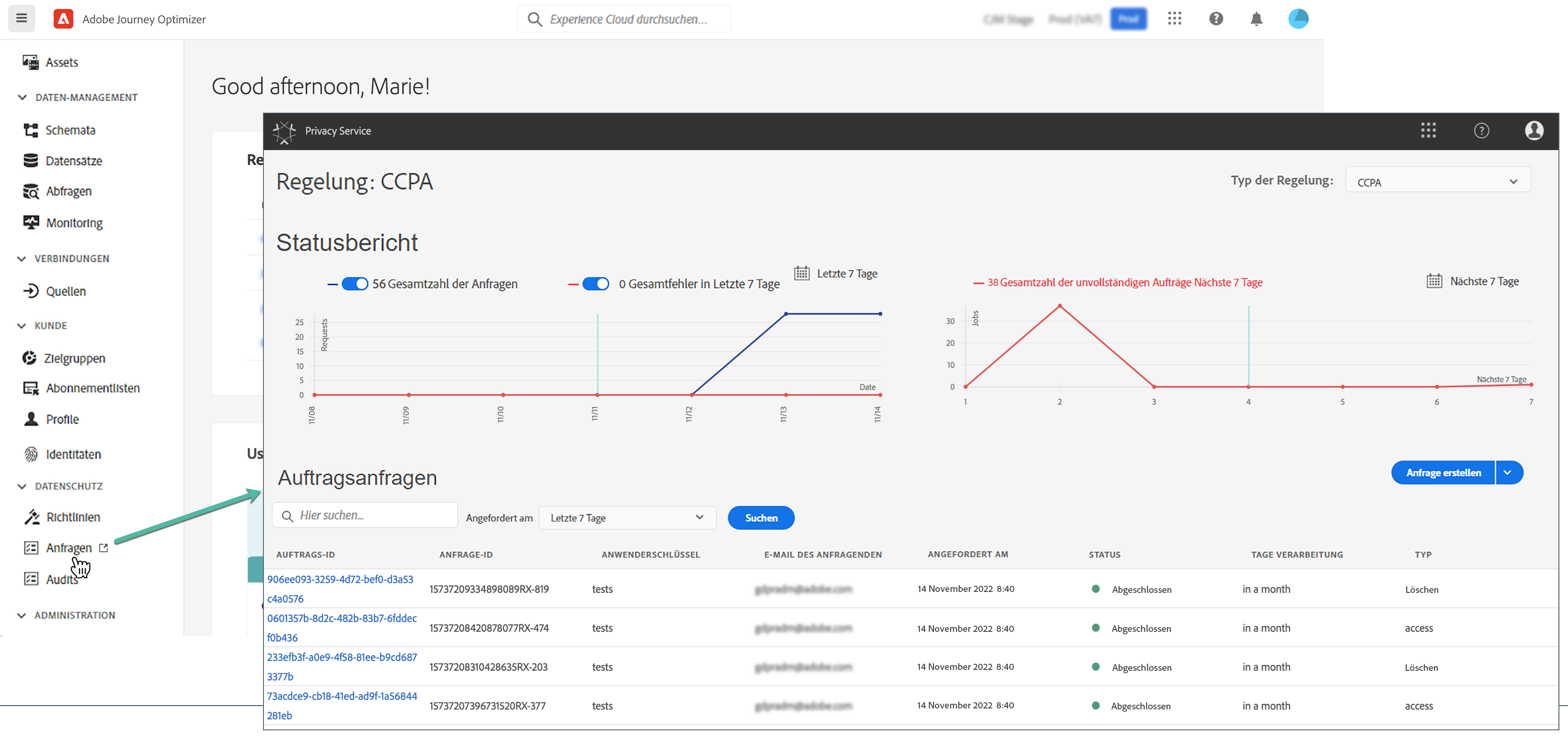Click the Suchen button
Screen dimensions: 1568x746
click(x=760, y=518)
